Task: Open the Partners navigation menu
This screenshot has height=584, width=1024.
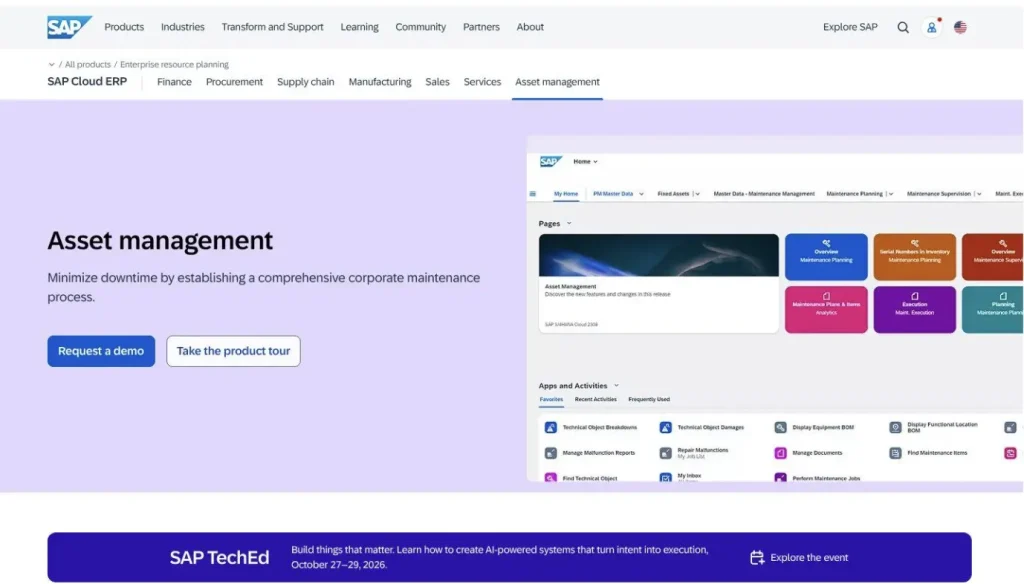Action: 481,27
